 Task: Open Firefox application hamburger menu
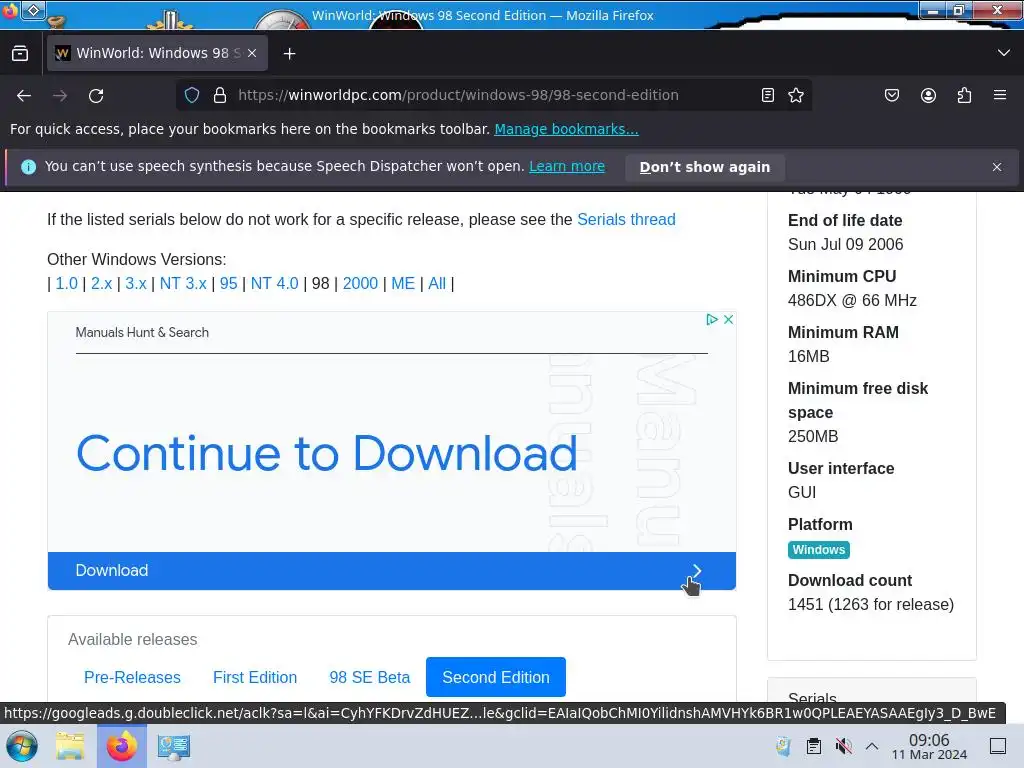tap(1000, 95)
